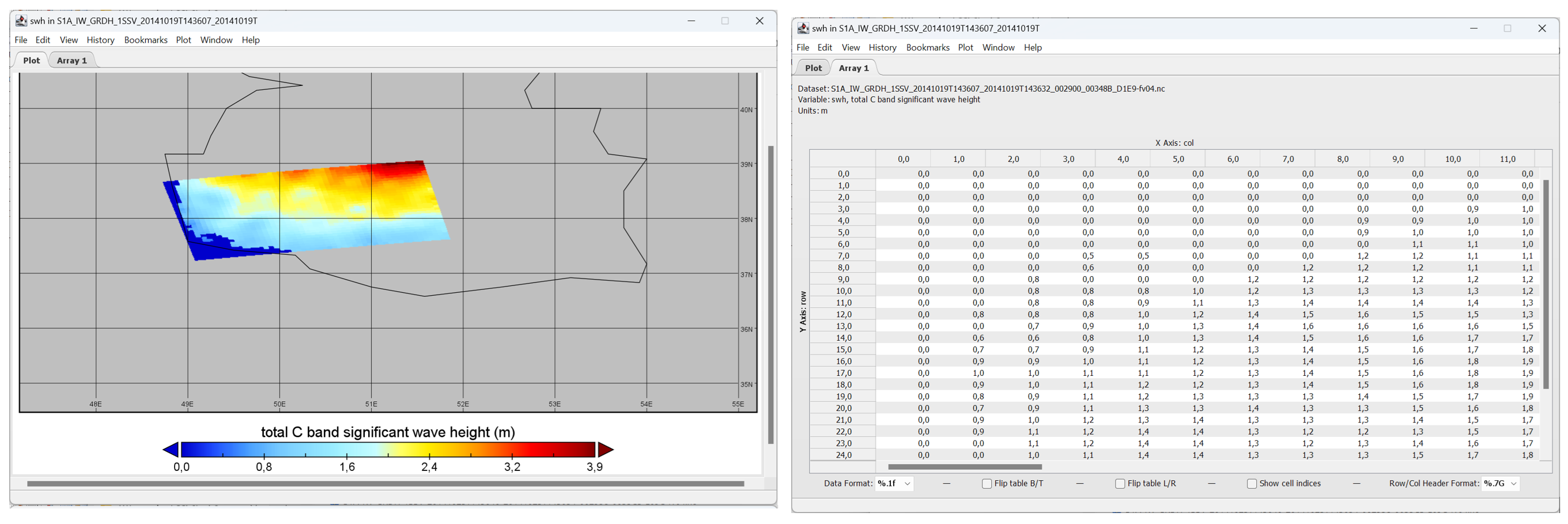This screenshot has height=524, width=1568.
Task: Click the vertical scrollbar of the array table
Action: pyautogui.click(x=1546, y=284)
